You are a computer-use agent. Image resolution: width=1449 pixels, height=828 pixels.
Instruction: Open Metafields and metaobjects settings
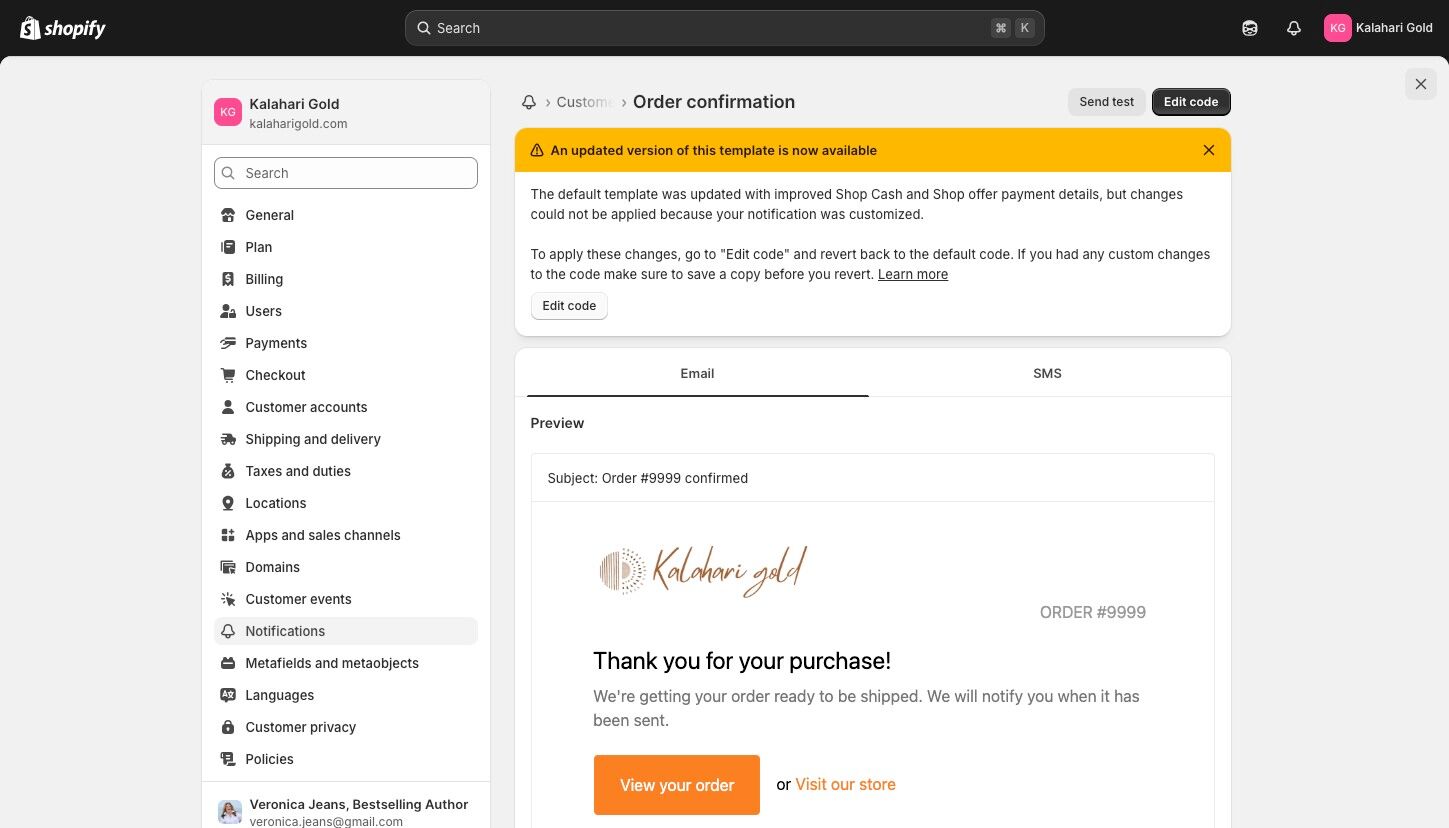pos(331,663)
